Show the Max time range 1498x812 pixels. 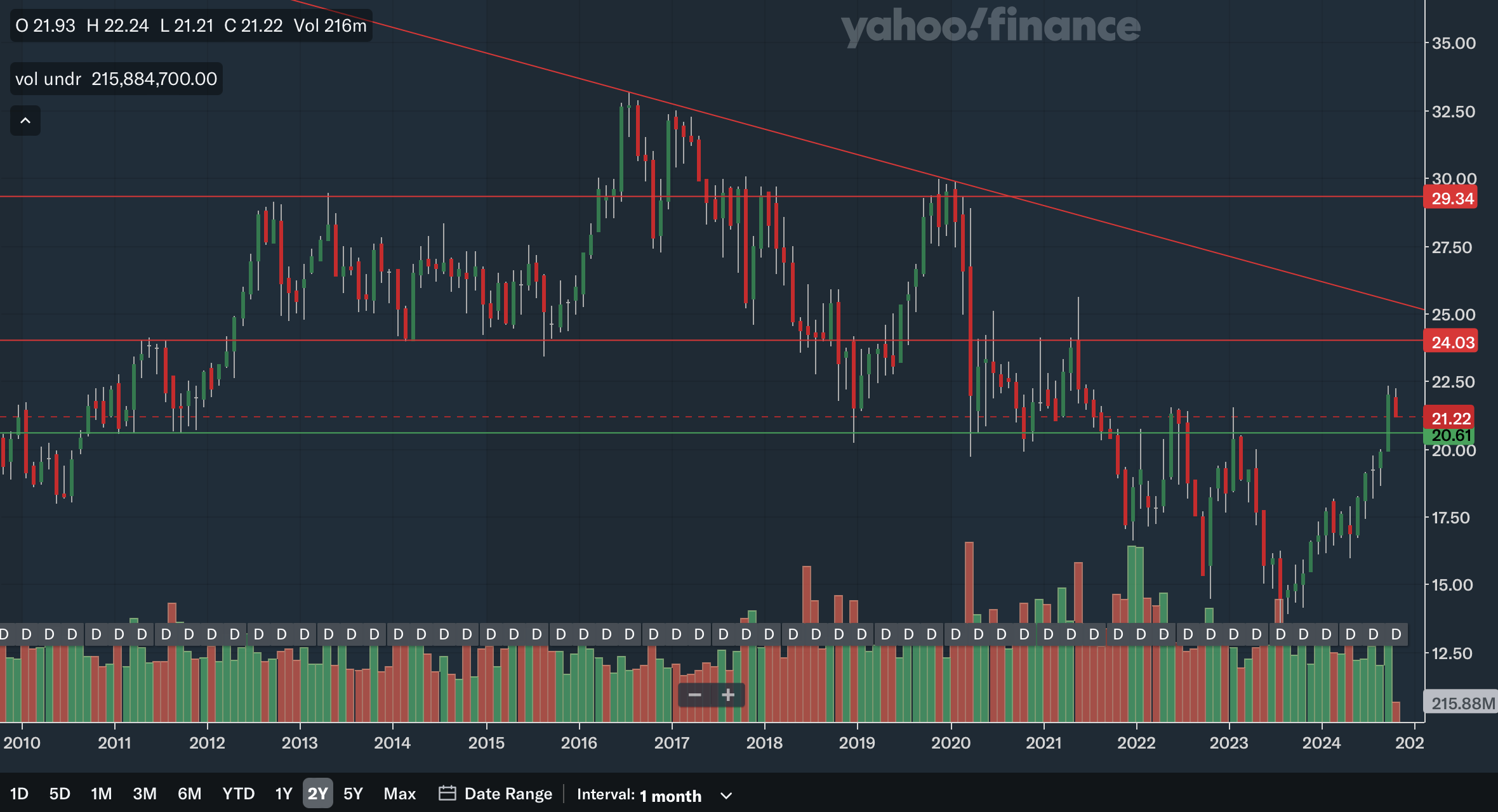click(x=399, y=794)
